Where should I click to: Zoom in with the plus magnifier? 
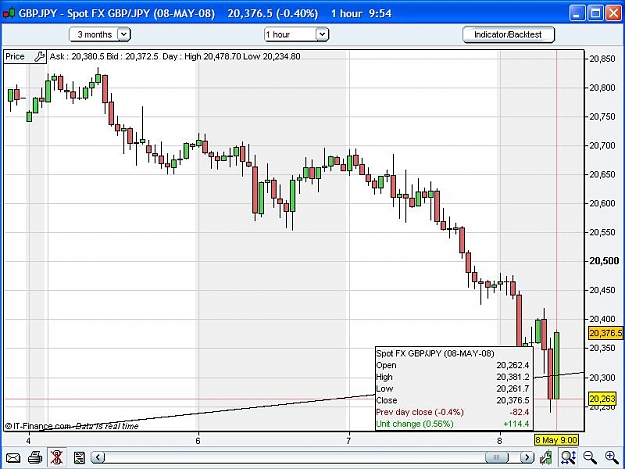[x=611, y=457]
